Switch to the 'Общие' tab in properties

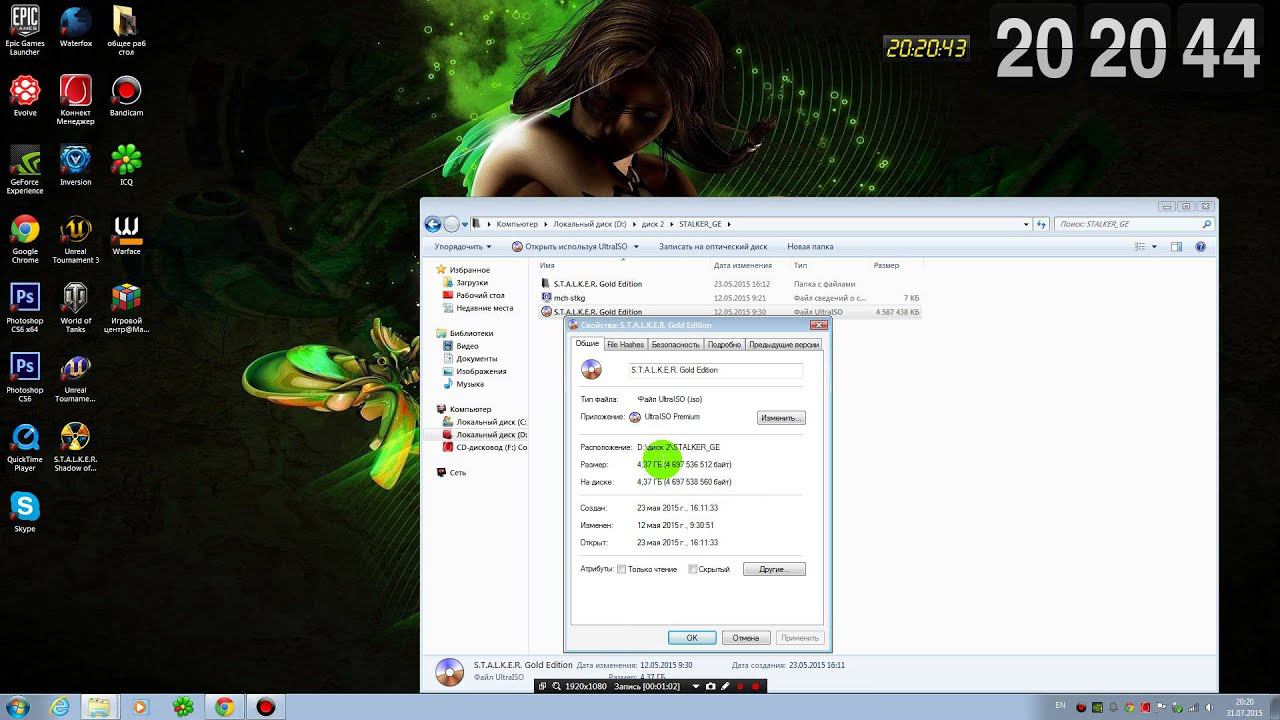click(x=587, y=344)
